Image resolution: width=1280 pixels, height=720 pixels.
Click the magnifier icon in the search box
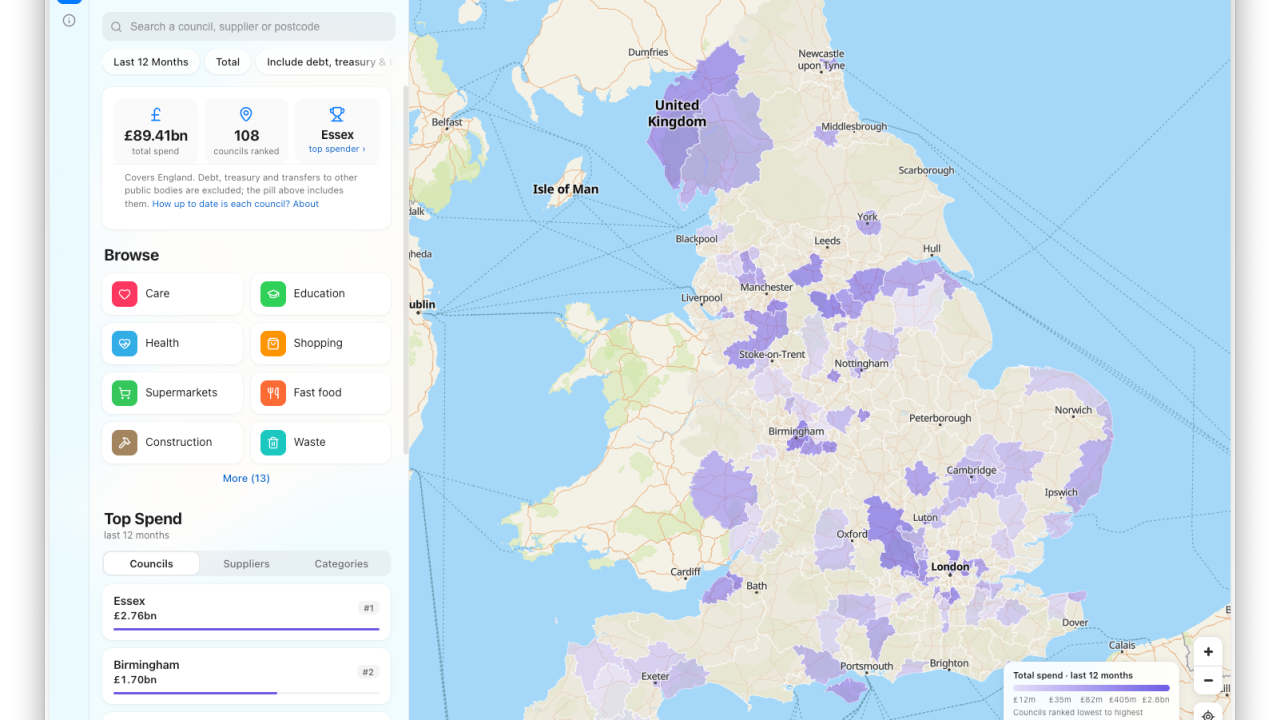(117, 27)
